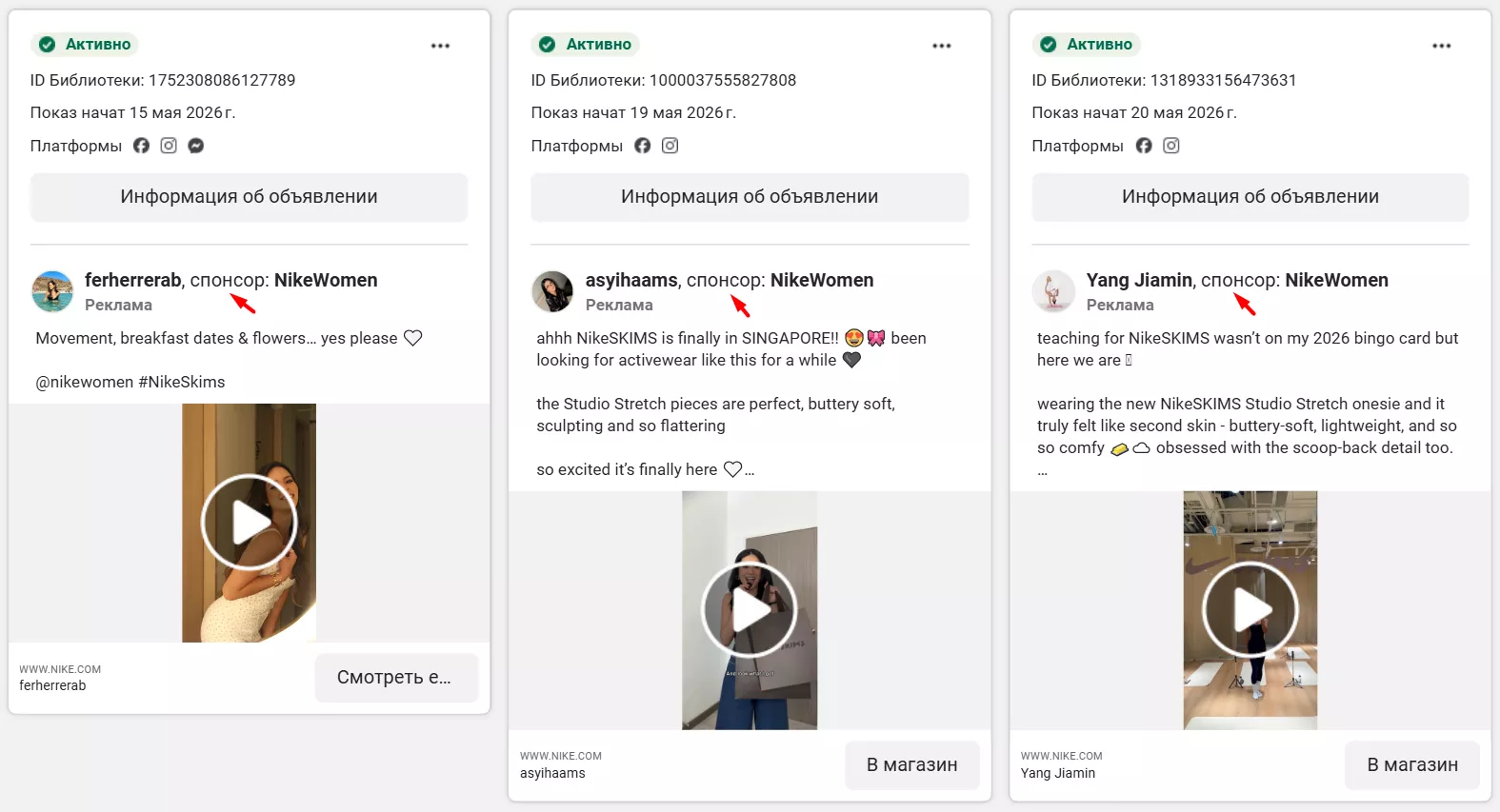Play the asyihaams ad video

[x=750, y=609]
